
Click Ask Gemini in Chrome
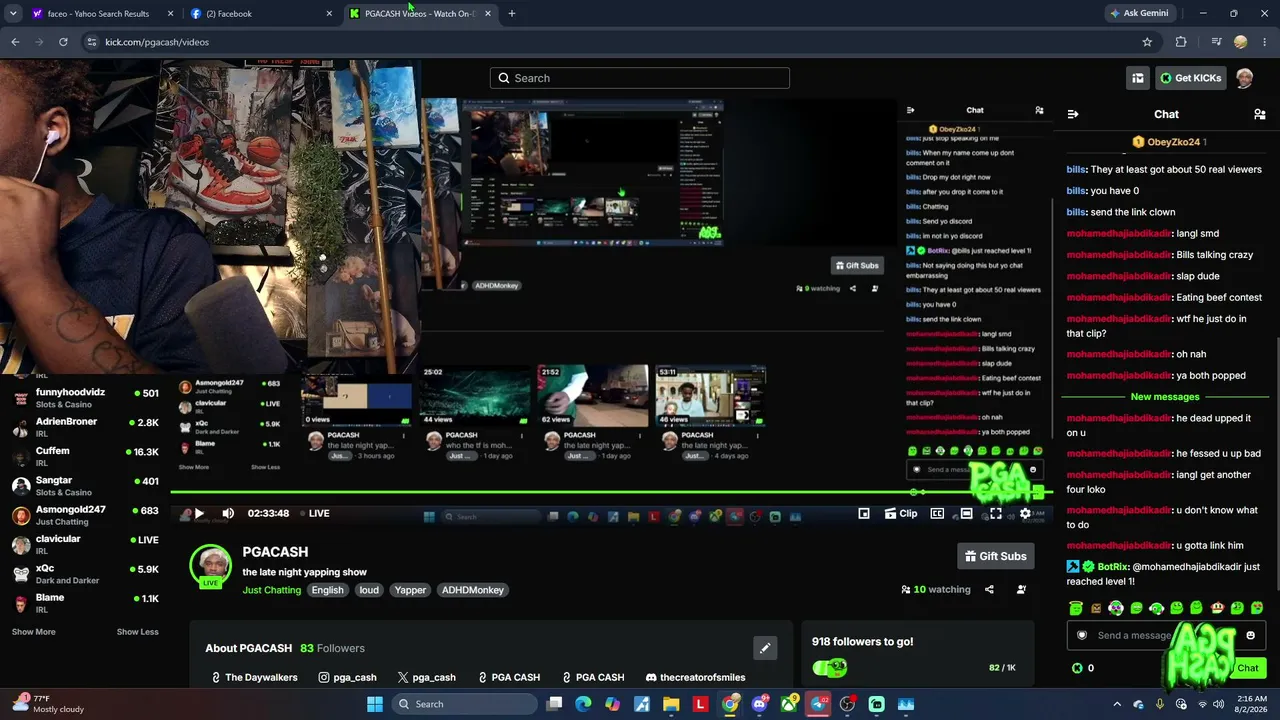(x=1139, y=14)
